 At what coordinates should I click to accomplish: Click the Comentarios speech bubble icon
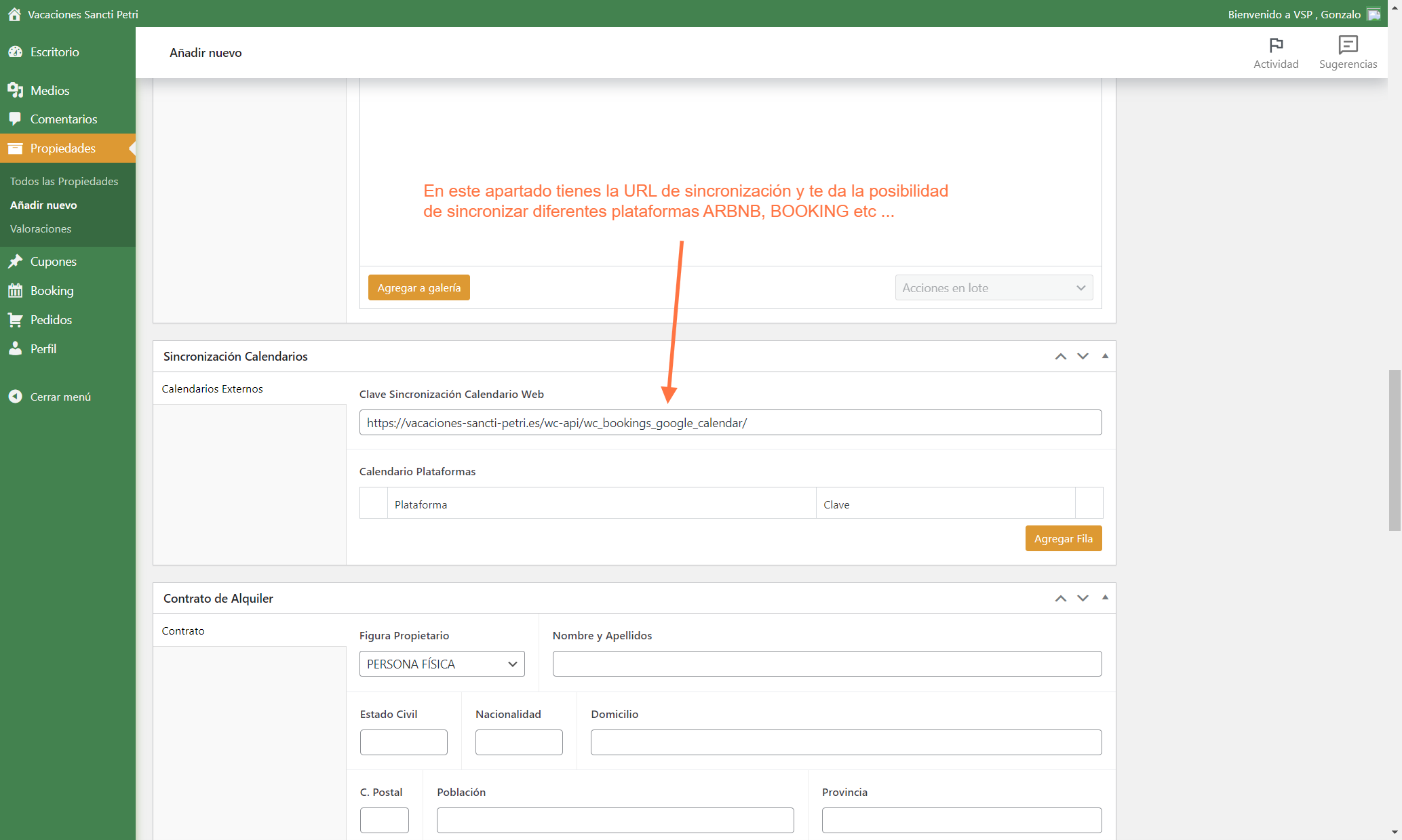pos(16,119)
